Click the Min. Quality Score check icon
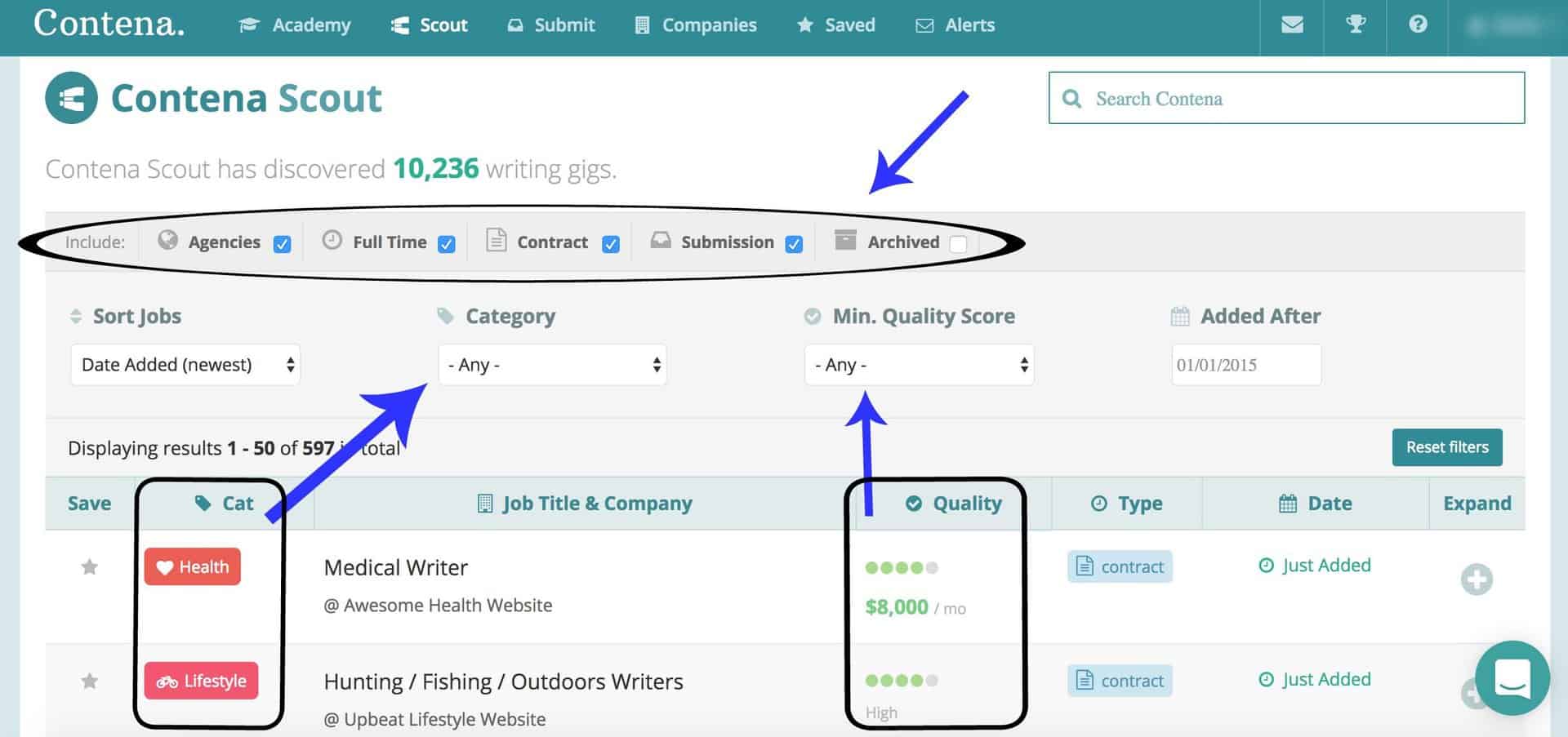The height and width of the screenshot is (737, 1568). pos(813,316)
